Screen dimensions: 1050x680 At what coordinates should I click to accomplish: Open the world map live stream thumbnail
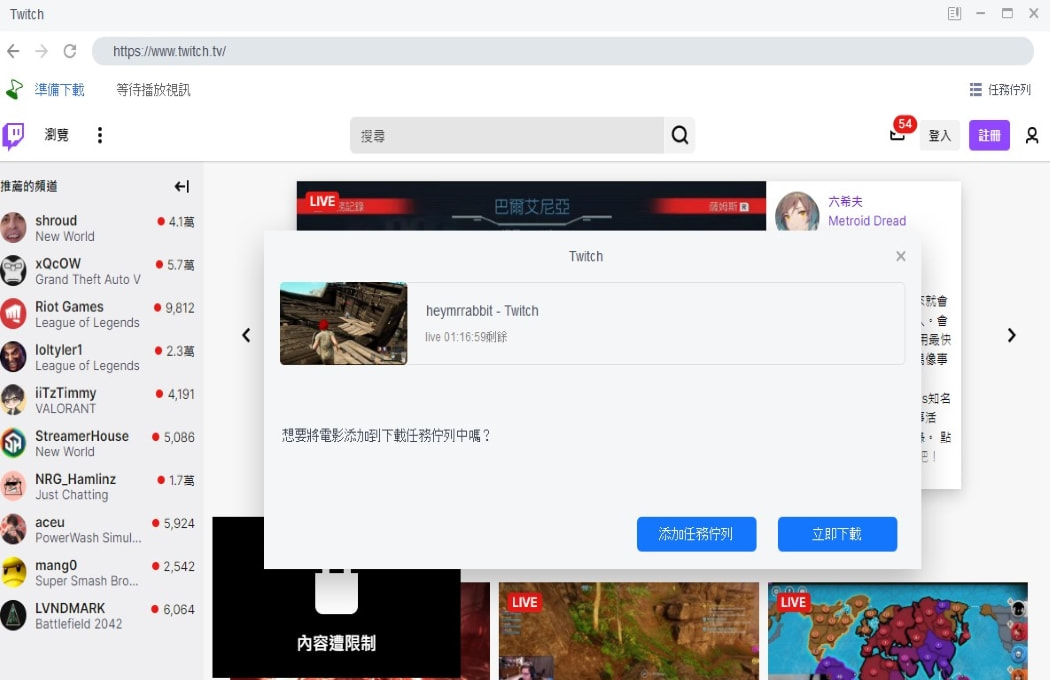click(x=897, y=631)
